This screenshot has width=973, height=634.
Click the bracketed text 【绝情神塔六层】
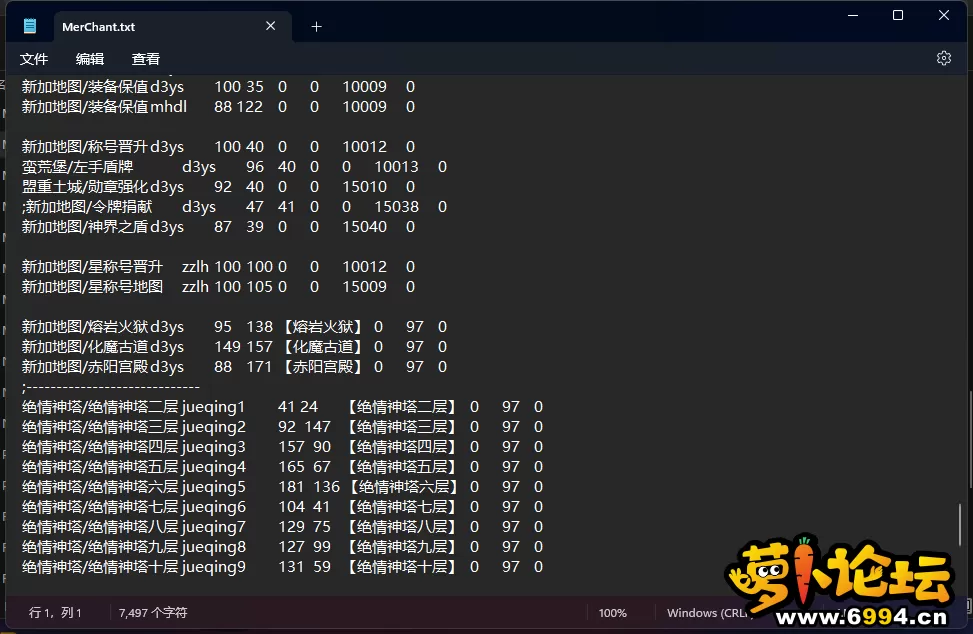click(403, 487)
